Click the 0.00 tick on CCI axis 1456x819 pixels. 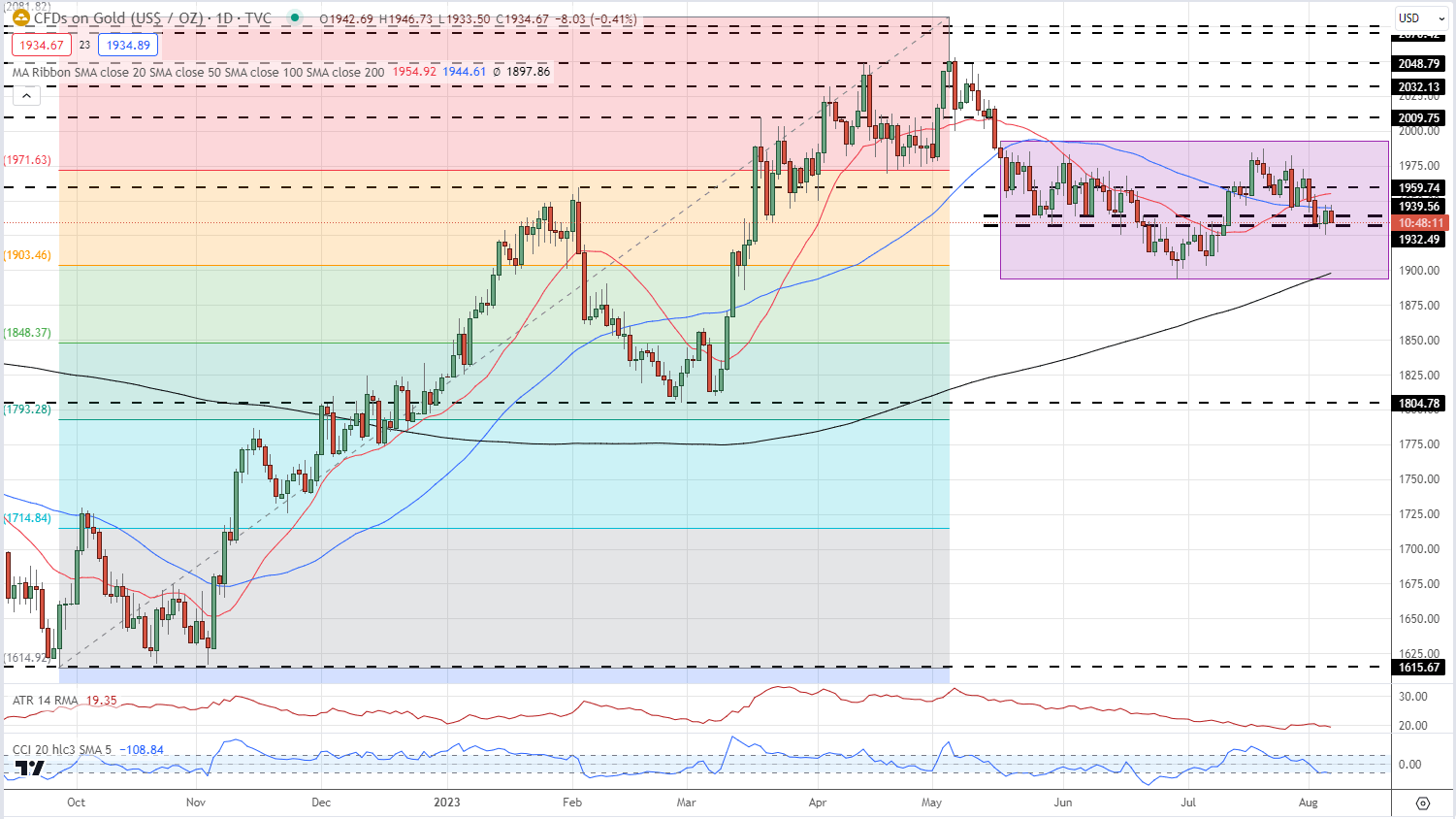click(1409, 765)
